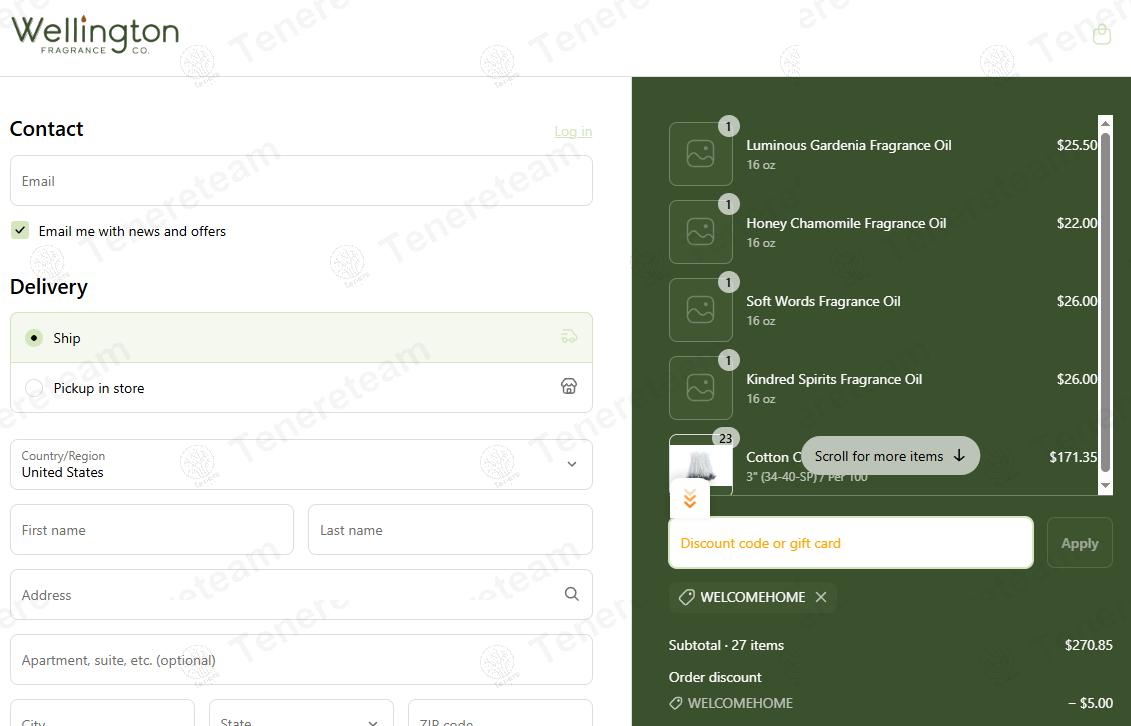Focus the Discount code or gift card field
Image resolution: width=1131 pixels, height=726 pixels.
pyautogui.click(x=850, y=543)
